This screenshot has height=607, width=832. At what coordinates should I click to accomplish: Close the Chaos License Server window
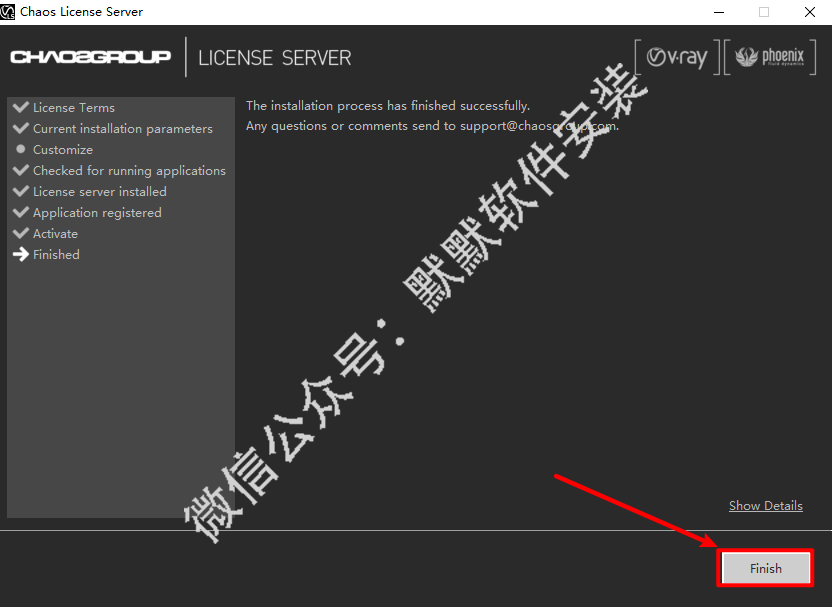808,12
